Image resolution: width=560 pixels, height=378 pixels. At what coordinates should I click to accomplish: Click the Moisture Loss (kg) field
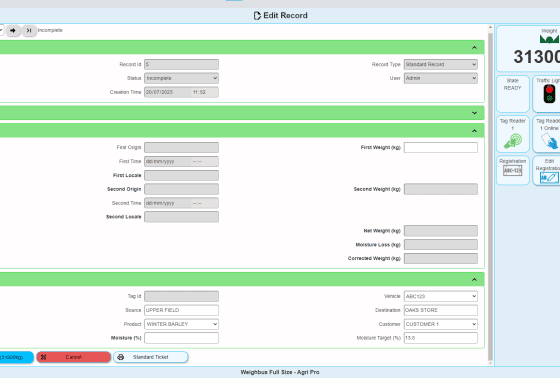[x=441, y=245]
